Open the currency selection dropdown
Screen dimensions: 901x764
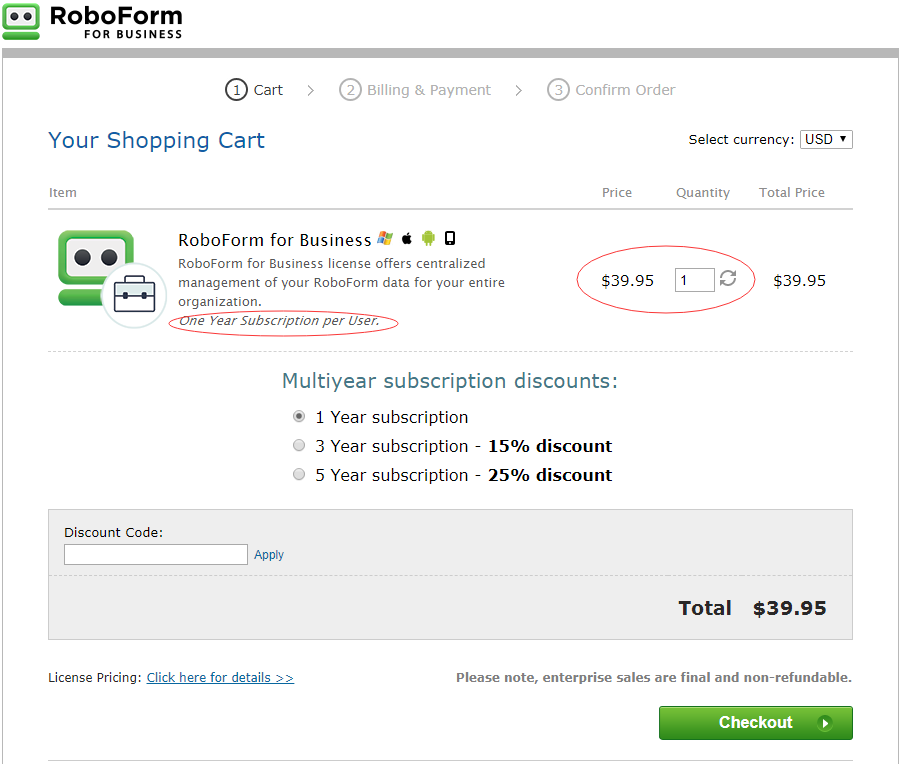826,139
